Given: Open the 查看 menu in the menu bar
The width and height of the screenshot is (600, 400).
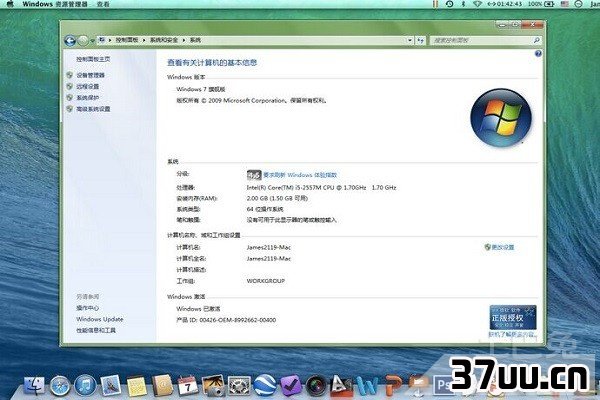Looking at the screenshot, I should point(103,4).
